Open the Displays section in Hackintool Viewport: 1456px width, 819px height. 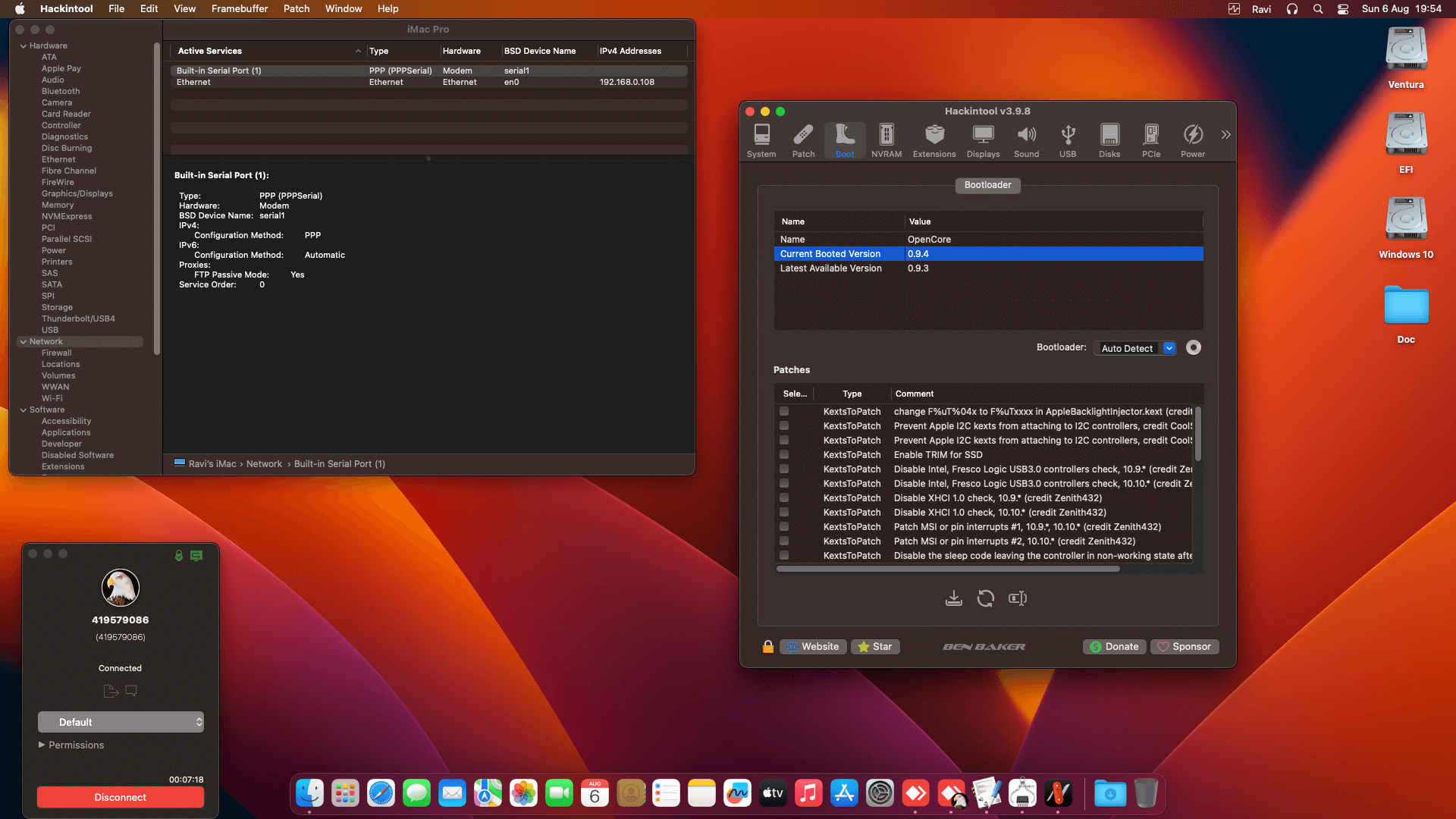(x=983, y=141)
